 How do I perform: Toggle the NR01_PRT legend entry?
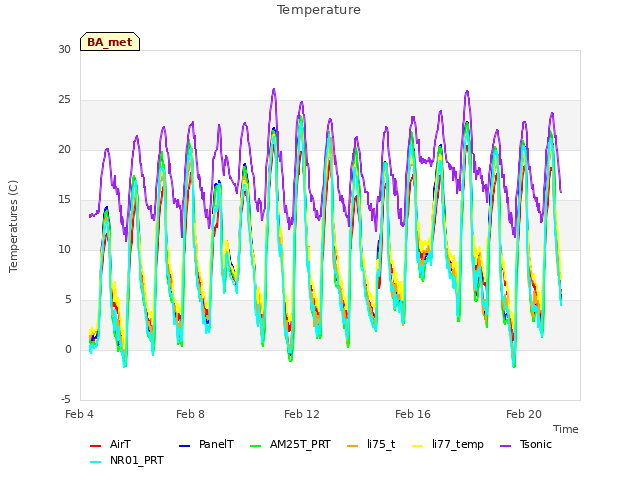(x=127, y=460)
